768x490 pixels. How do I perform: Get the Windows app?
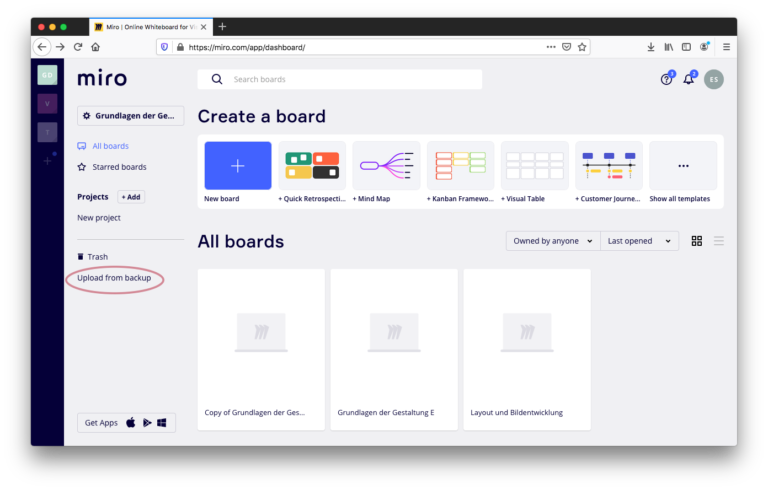162,422
